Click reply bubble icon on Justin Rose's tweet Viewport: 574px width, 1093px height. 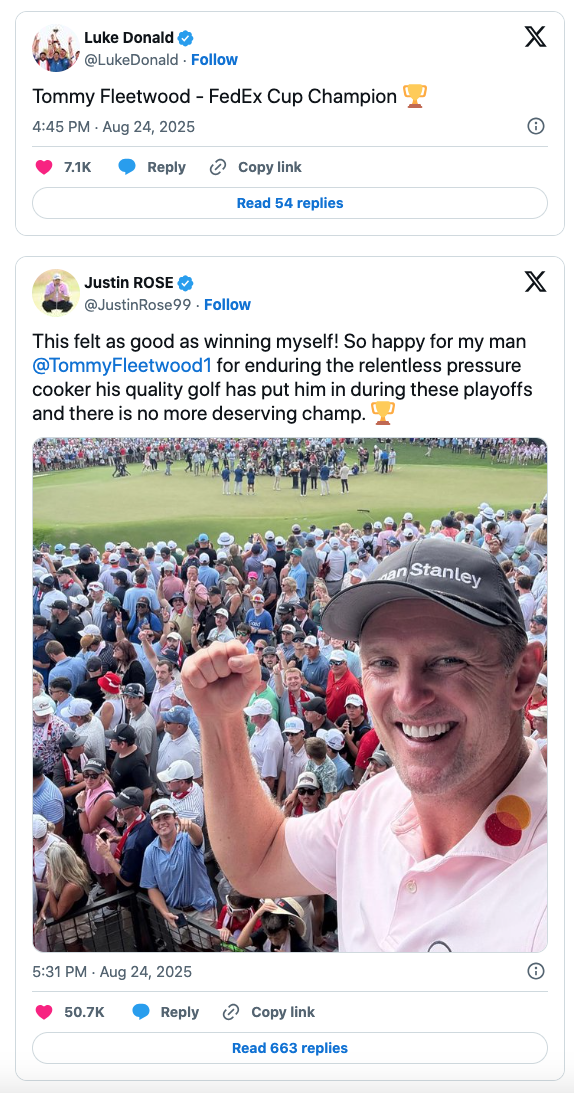[x=141, y=1012]
